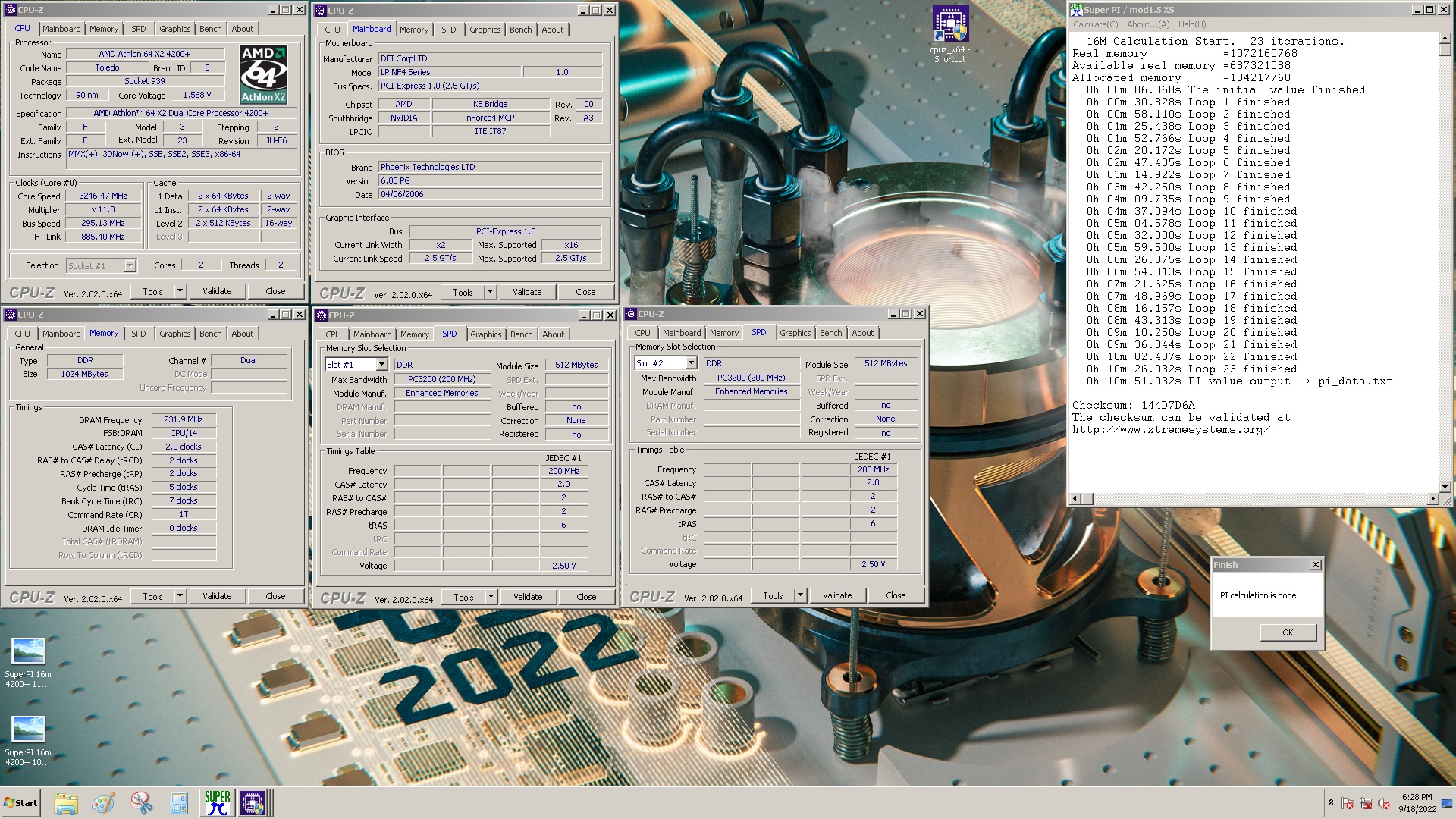Click the Memory Size 1024 MBytes value
The width and height of the screenshot is (1456, 819).
click(85, 374)
